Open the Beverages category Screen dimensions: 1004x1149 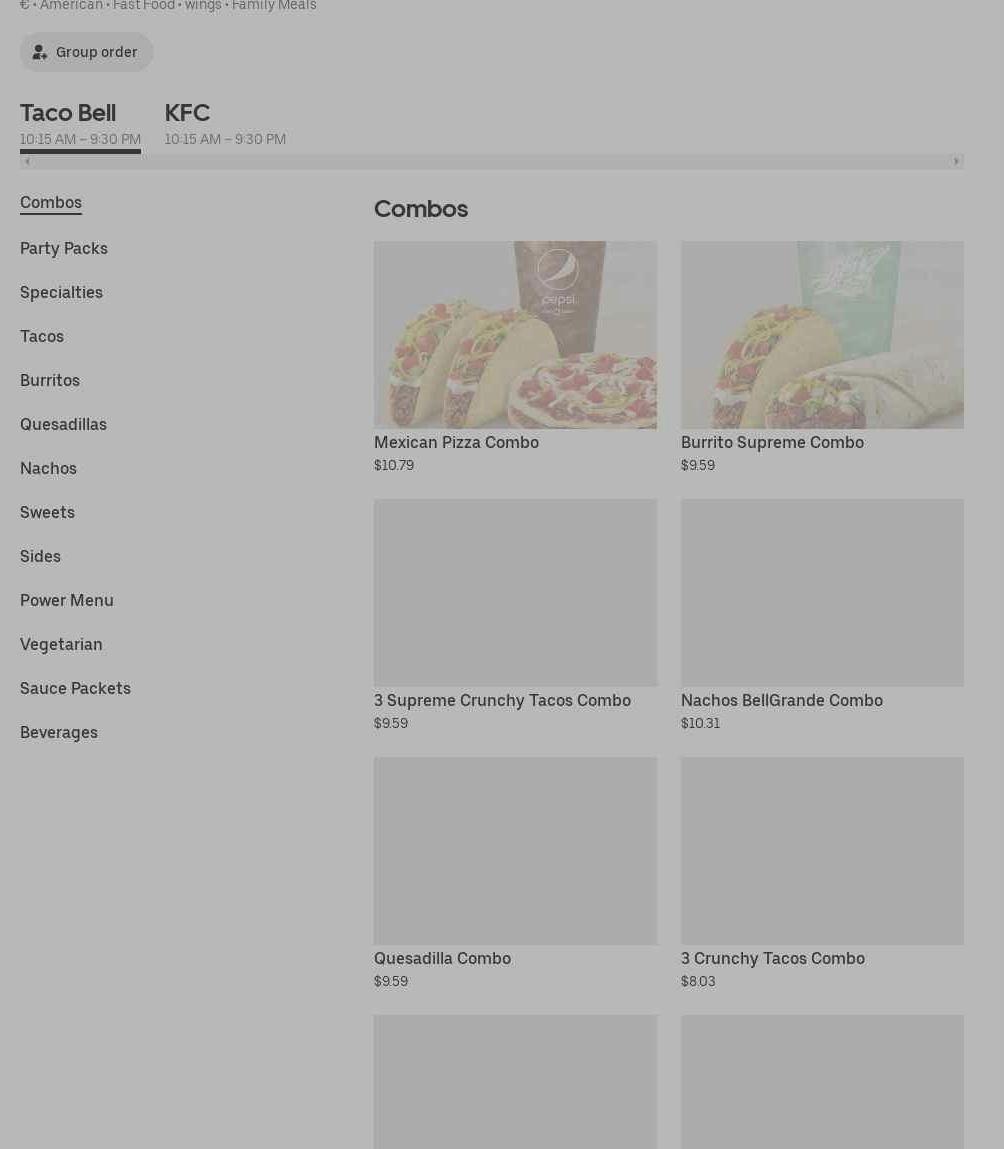59,732
